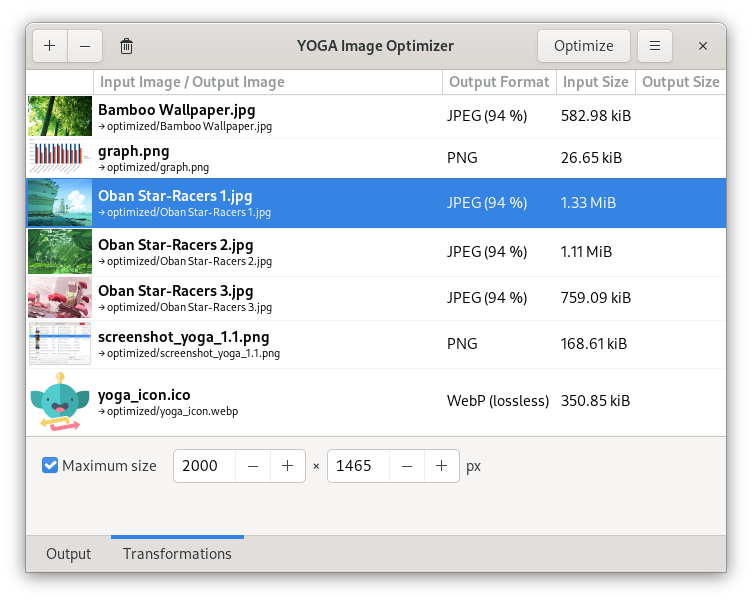The width and height of the screenshot is (752, 601).
Task: Click the height input field showing 1465
Action: click(359, 466)
